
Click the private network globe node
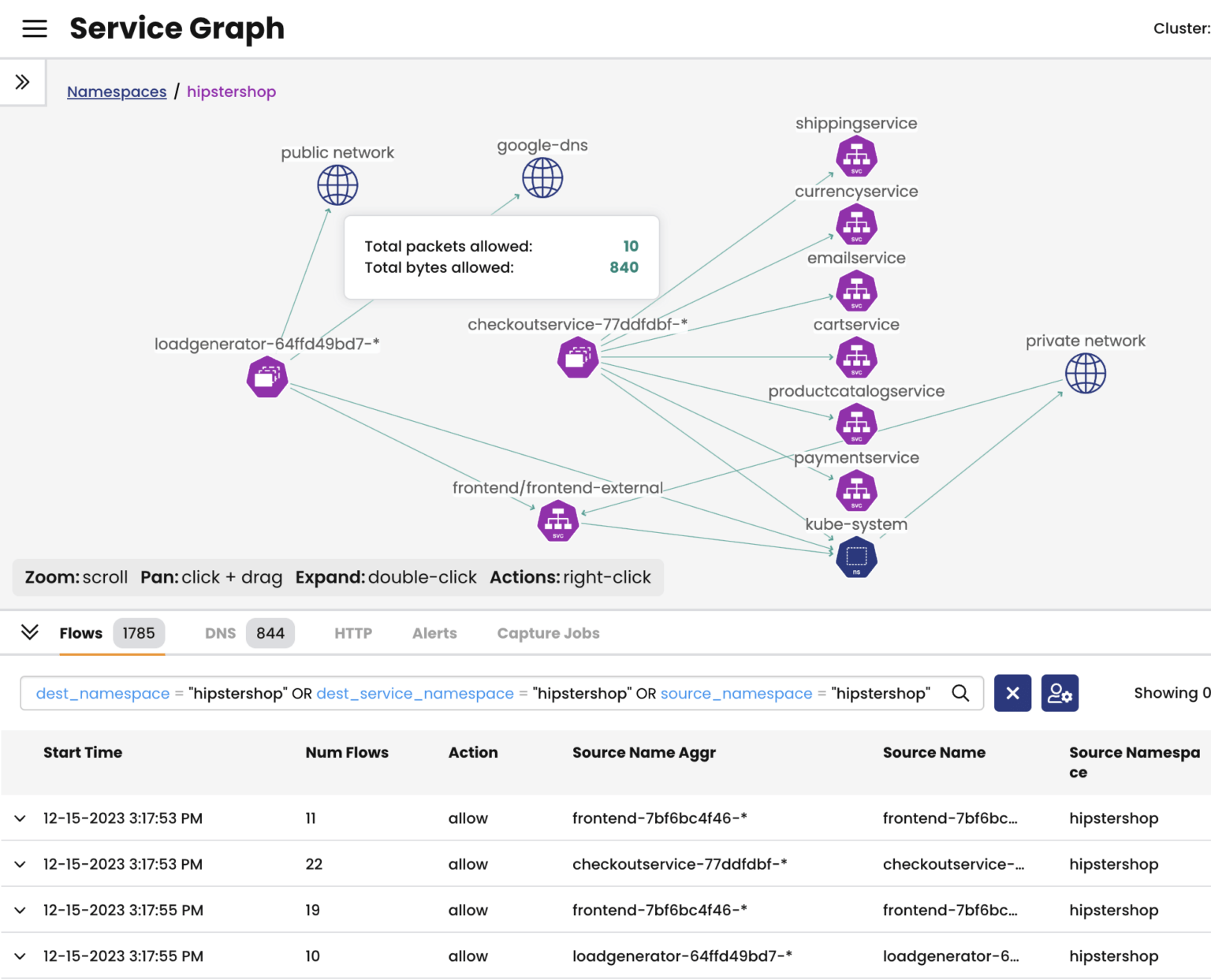click(1086, 373)
